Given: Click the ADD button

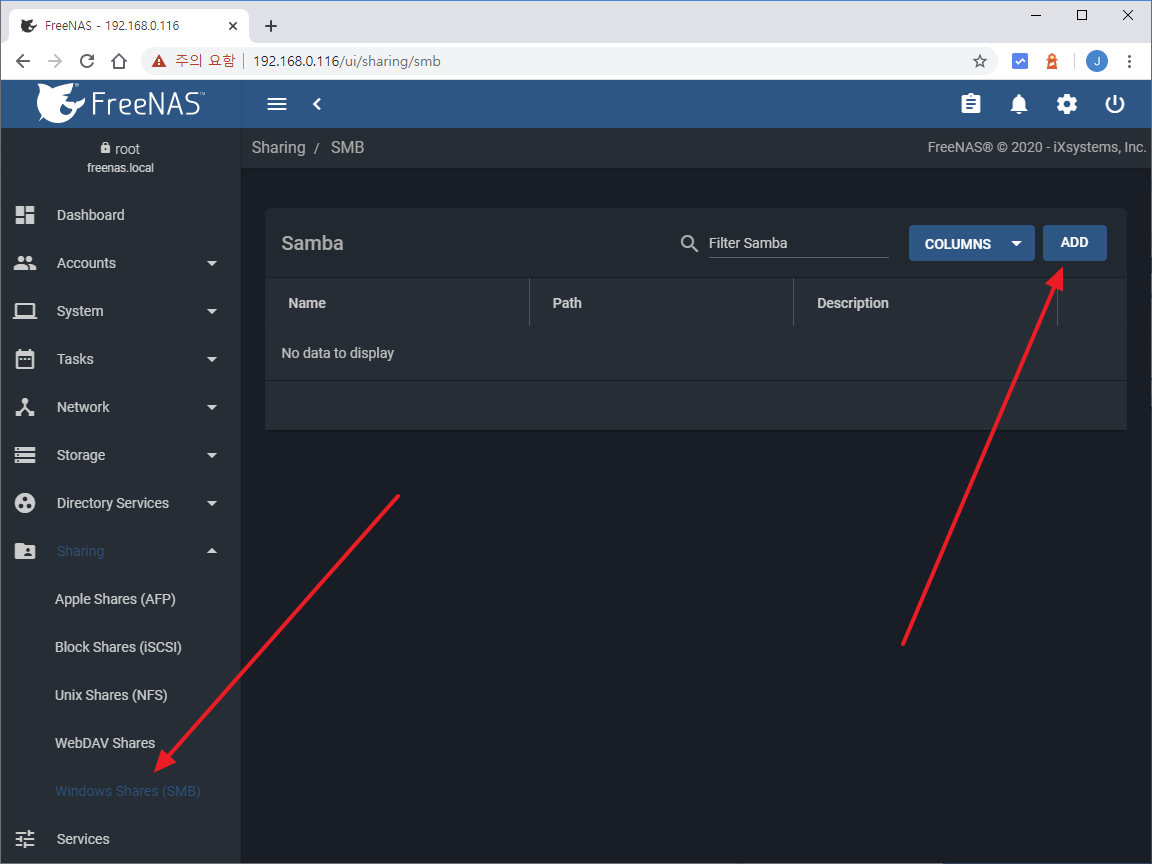Looking at the screenshot, I should pyautogui.click(x=1075, y=243).
